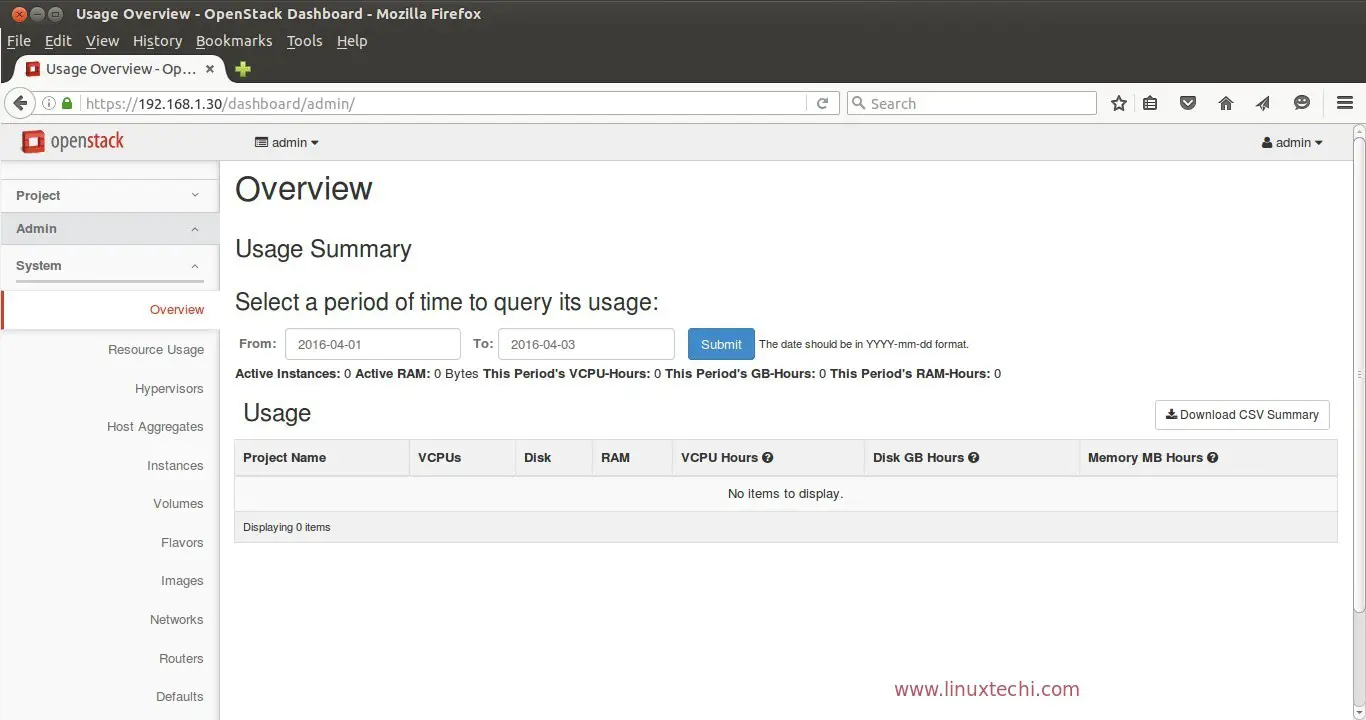Open the Routers page
The width and height of the screenshot is (1366, 720).
tap(181, 658)
